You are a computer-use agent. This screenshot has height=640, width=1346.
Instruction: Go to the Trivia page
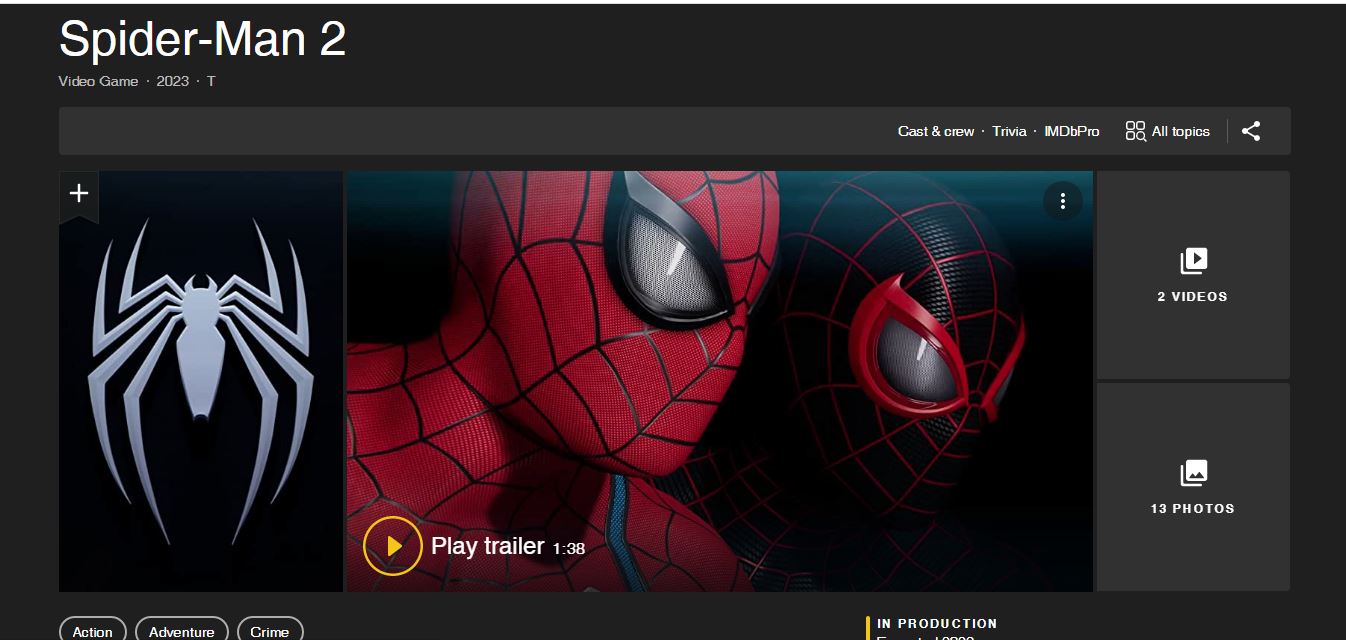[1009, 131]
